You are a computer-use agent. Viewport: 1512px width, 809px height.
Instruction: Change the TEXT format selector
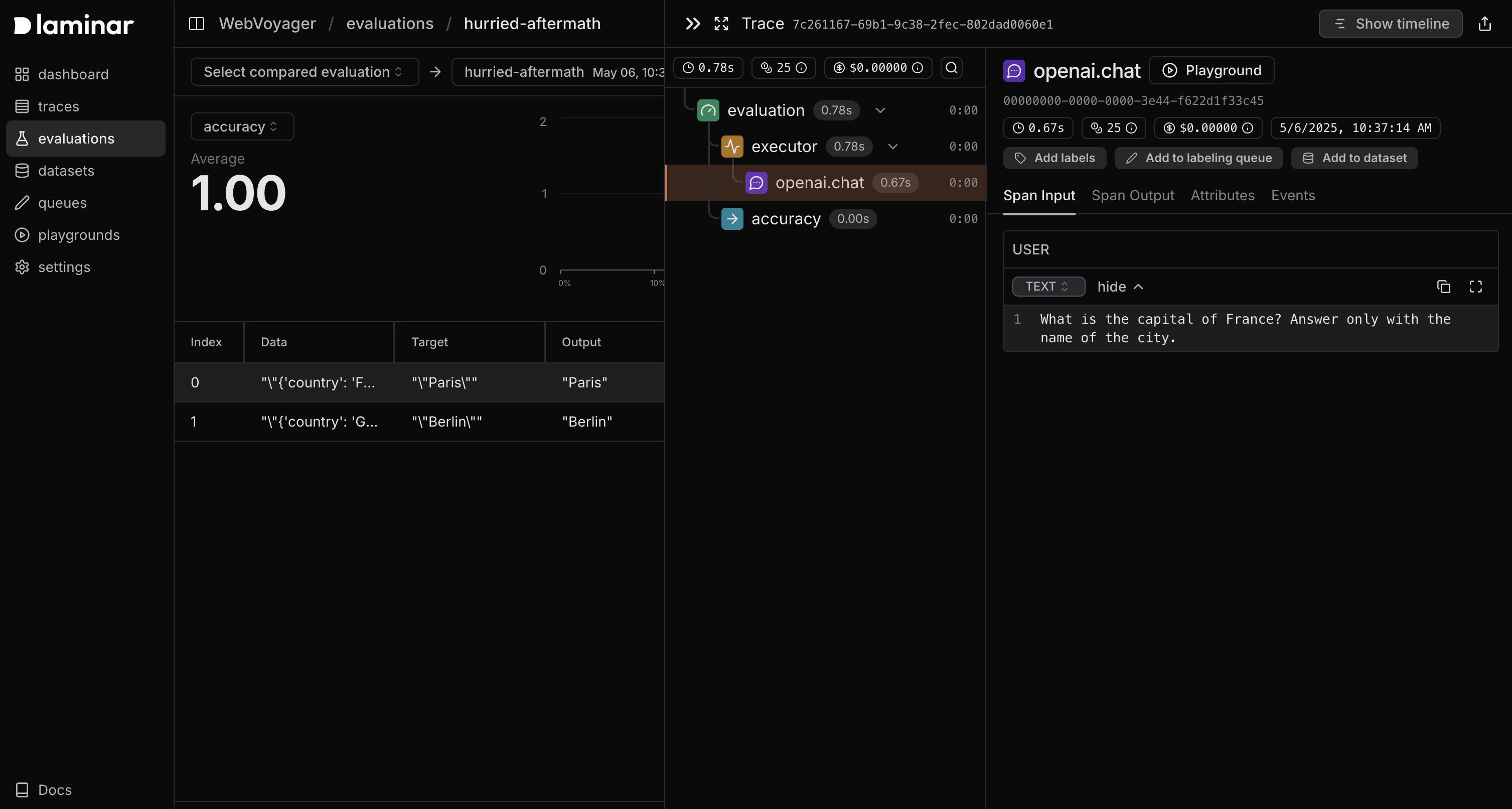tap(1048, 287)
